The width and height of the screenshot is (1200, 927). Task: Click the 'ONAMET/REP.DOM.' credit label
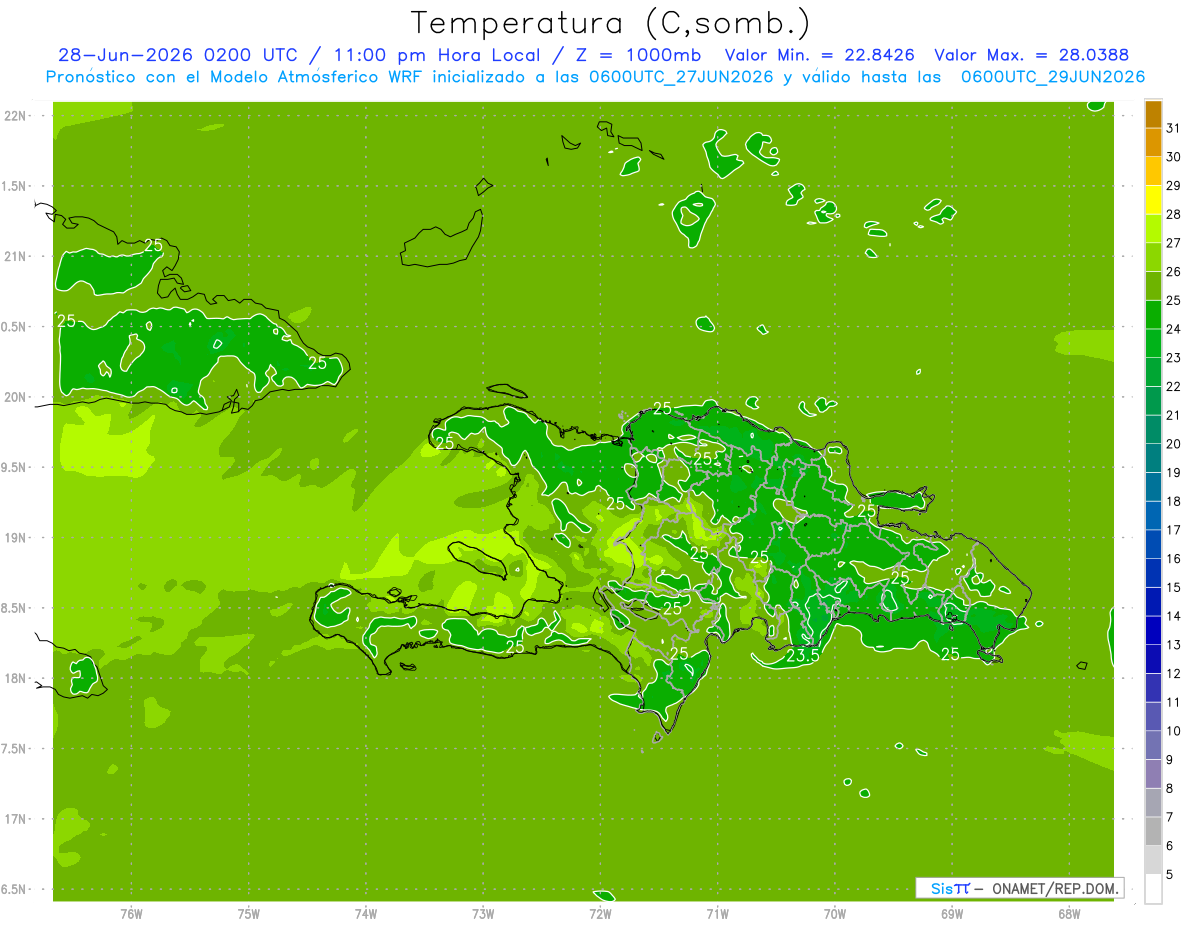pyautogui.click(x=1054, y=888)
